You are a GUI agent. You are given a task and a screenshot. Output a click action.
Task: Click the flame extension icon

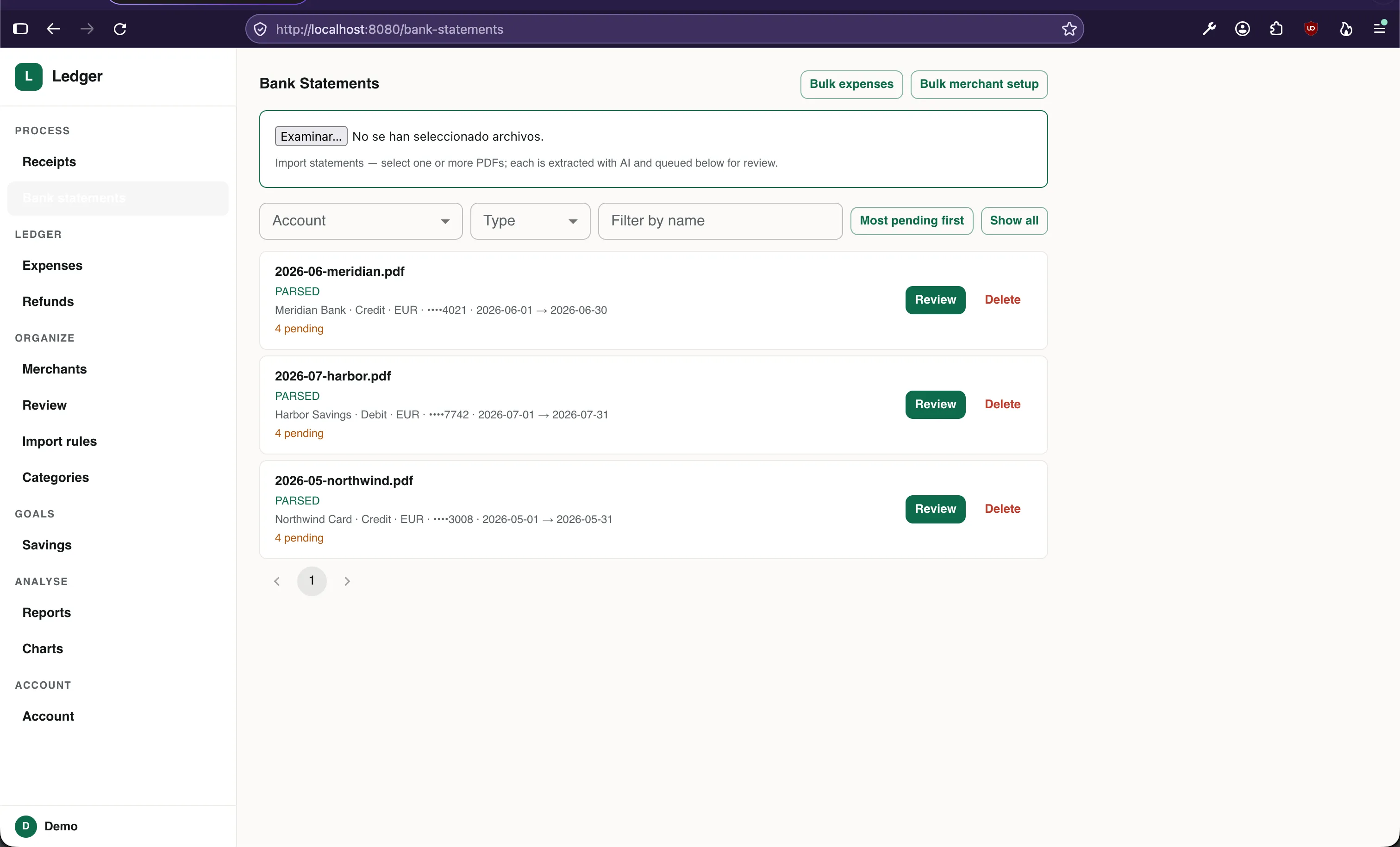[x=1345, y=29]
